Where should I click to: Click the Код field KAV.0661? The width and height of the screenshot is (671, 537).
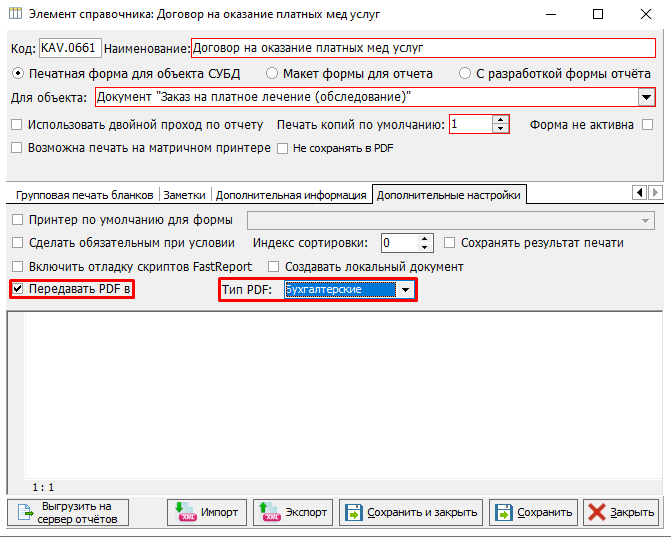tap(70, 48)
